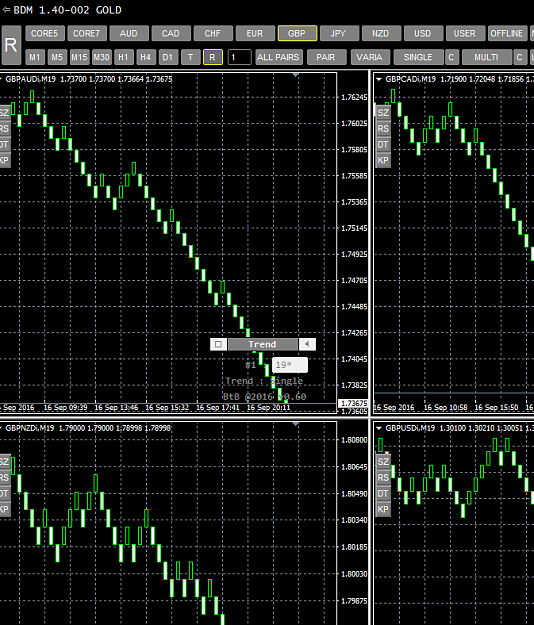
Task: Click the MULTI layout button
Action: coord(487,57)
